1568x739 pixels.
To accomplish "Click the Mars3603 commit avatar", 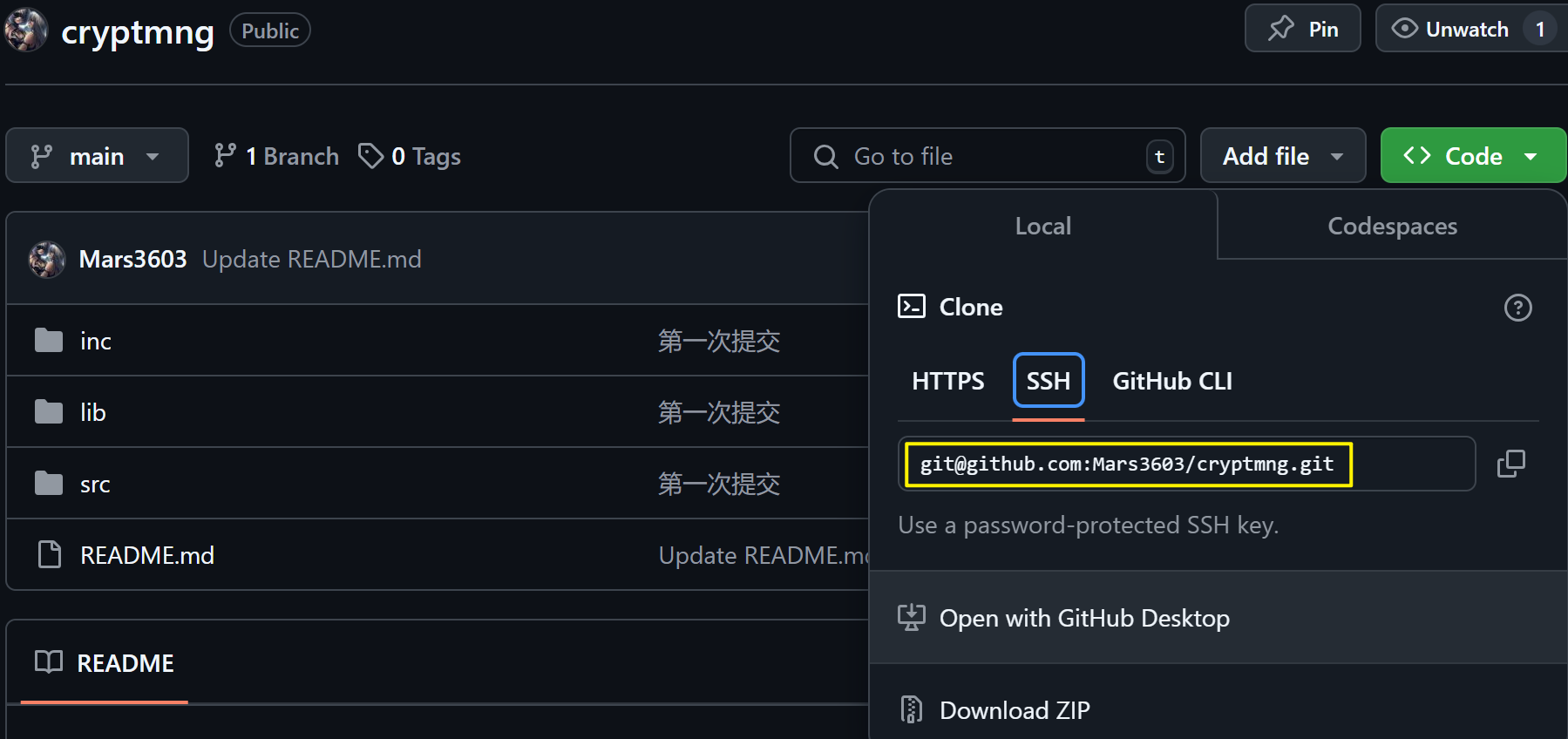I will click(x=47, y=259).
